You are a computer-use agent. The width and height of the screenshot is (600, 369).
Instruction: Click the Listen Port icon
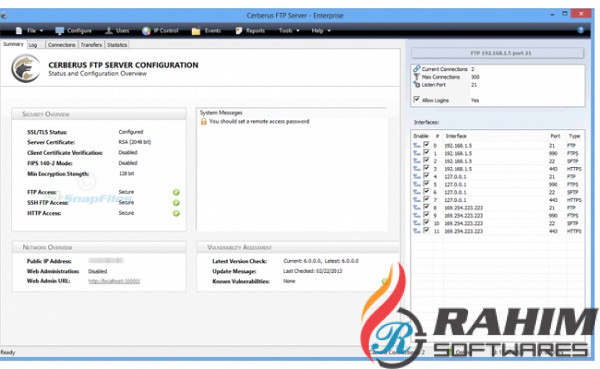[x=417, y=85]
